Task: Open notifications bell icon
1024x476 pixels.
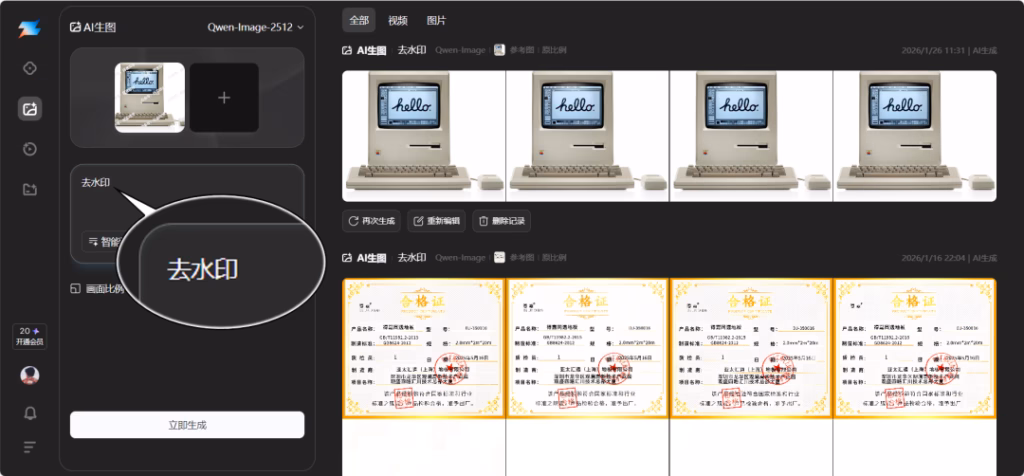Action: tap(30, 412)
